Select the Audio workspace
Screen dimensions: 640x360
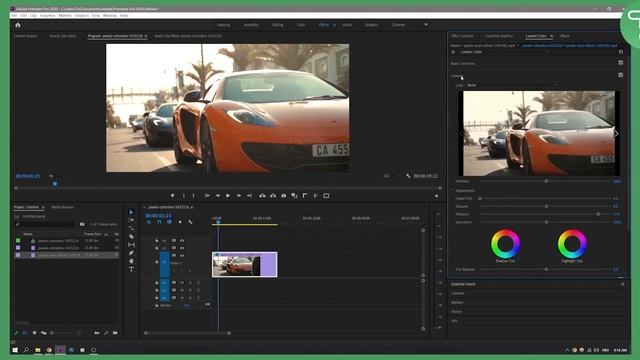(347, 25)
